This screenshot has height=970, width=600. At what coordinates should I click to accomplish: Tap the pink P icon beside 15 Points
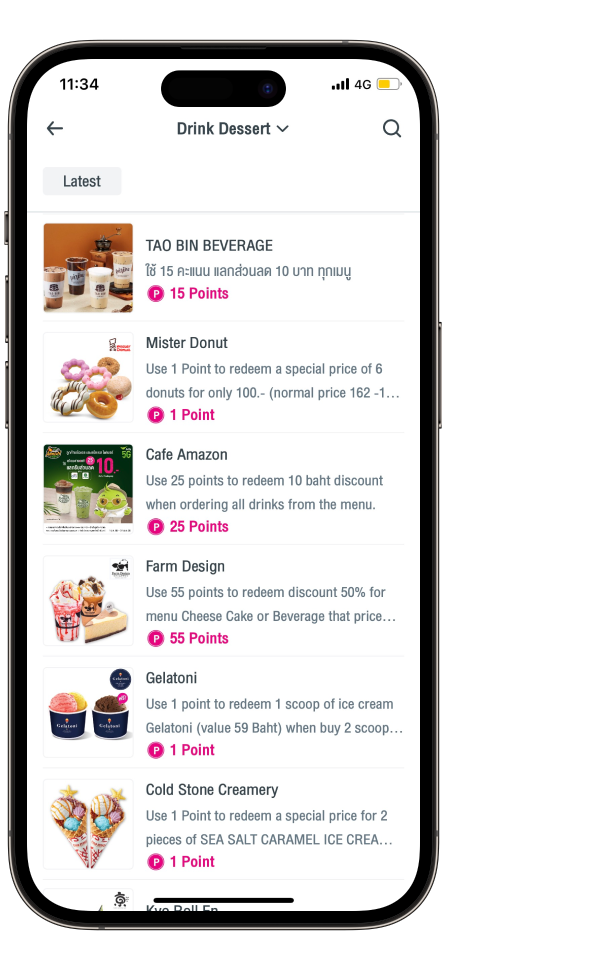point(156,294)
